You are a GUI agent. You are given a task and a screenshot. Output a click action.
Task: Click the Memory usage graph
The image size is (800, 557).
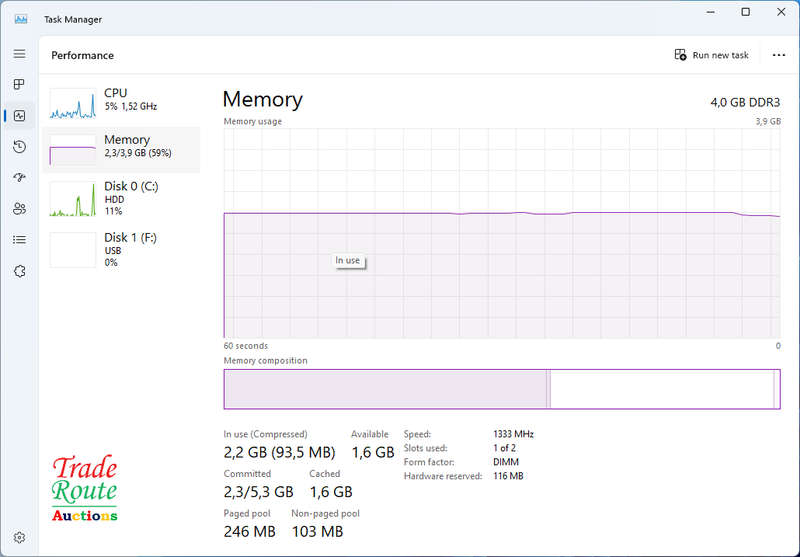tap(502, 233)
